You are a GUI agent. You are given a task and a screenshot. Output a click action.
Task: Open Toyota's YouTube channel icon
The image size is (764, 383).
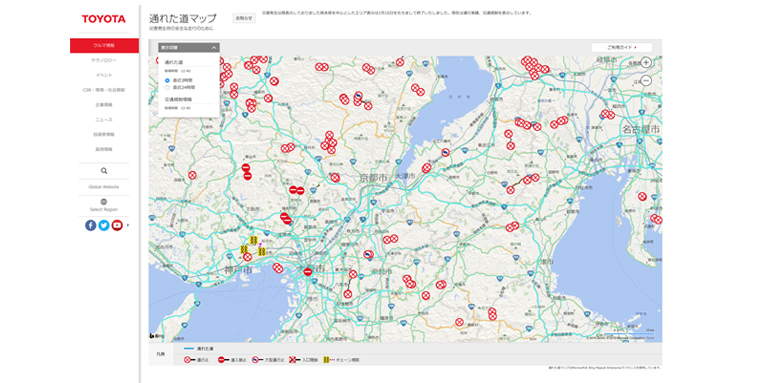[x=117, y=225]
